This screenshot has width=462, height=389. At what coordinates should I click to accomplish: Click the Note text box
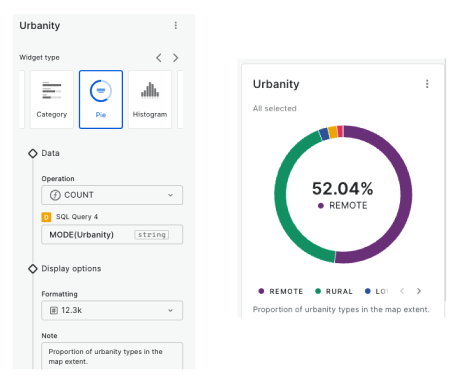[112, 356]
